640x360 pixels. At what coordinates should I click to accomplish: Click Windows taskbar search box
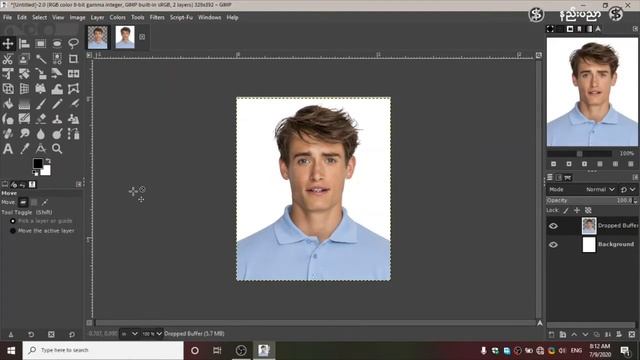[x=103, y=350]
